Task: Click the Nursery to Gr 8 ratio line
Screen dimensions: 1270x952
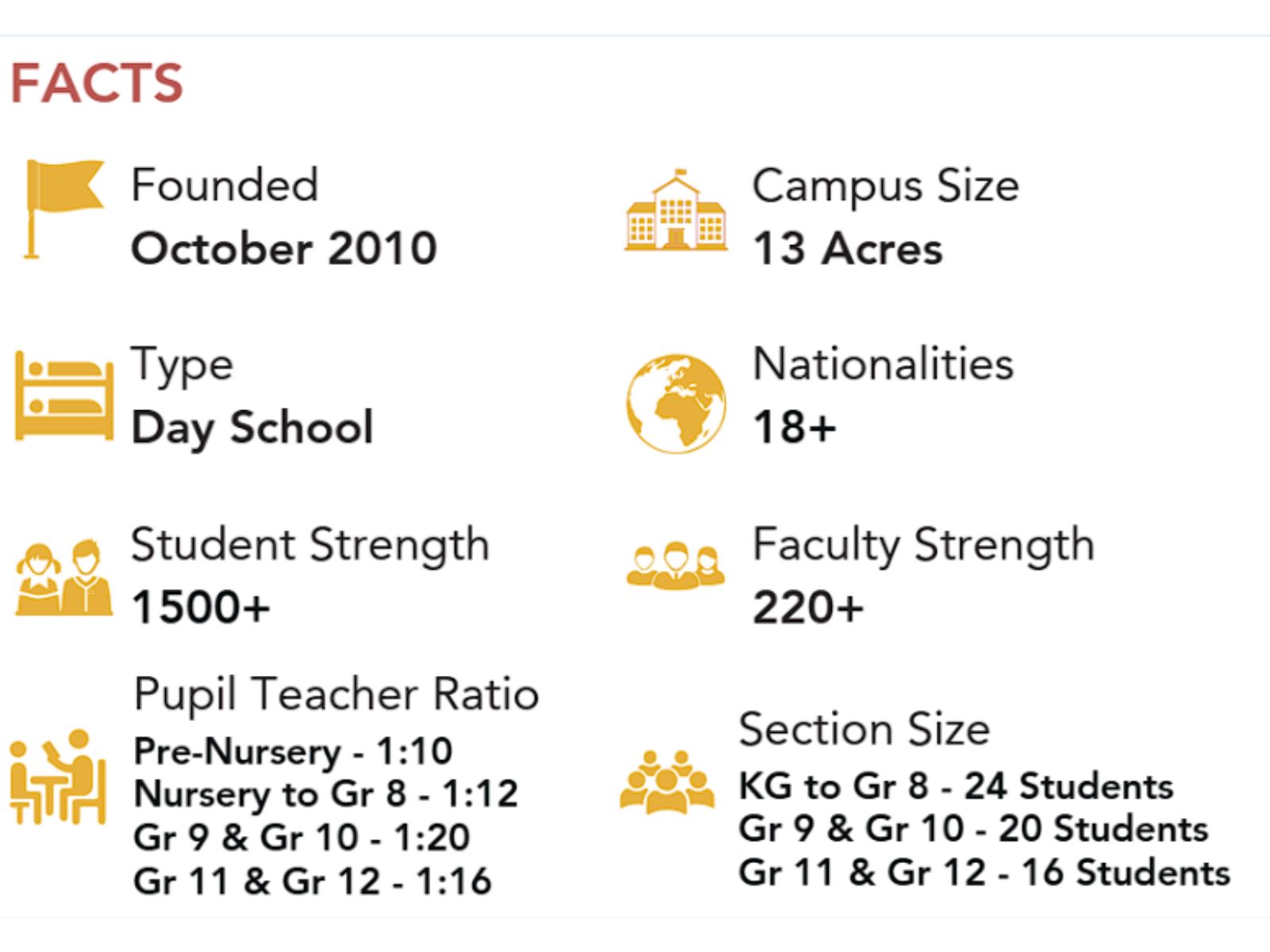Action: click(326, 793)
